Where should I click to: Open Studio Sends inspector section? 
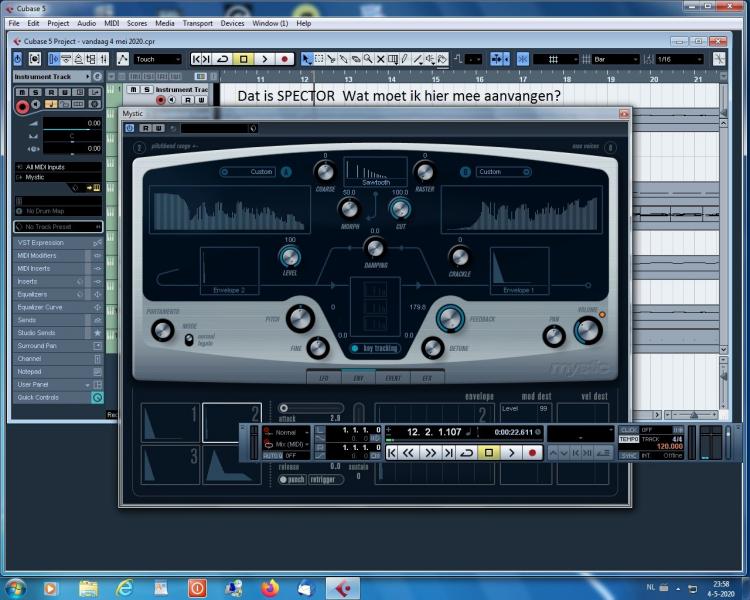tap(58, 333)
